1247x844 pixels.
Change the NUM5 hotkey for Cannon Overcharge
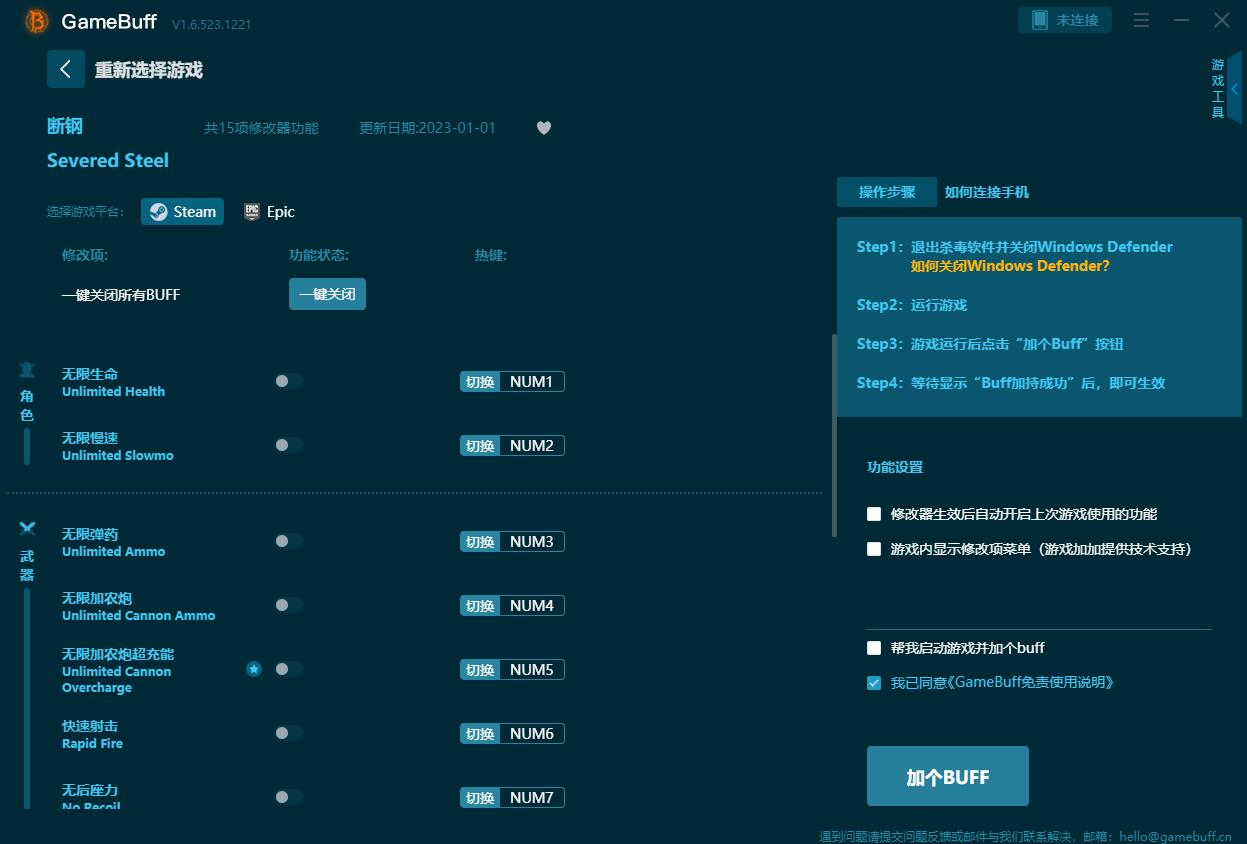pos(531,669)
